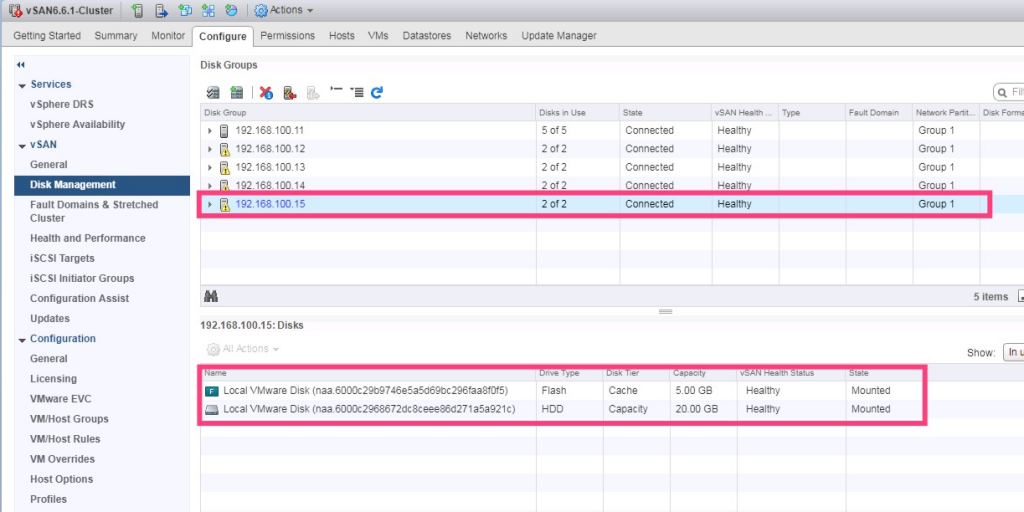Open the Actions dropdown menu
1024x512 pixels.
tap(283, 10)
